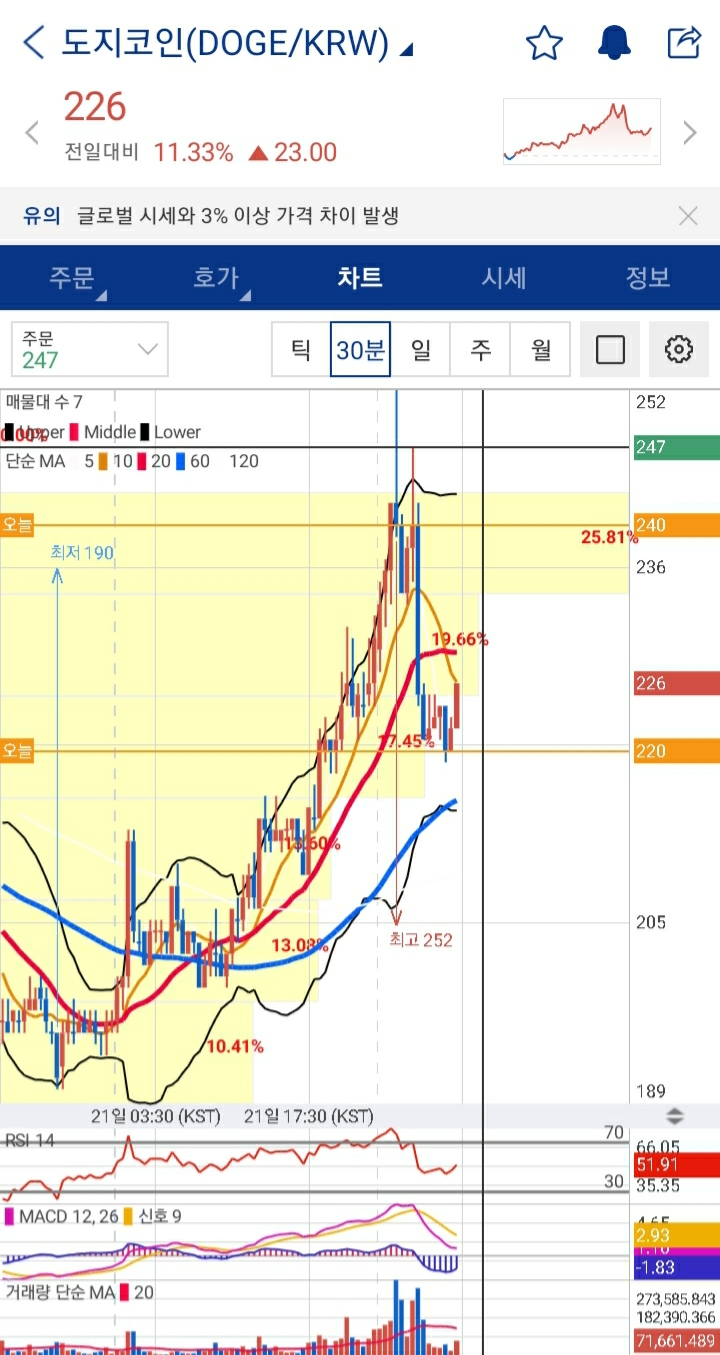Image resolution: width=720 pixels, height=1355 pixels.
Task: Tap the 71,661.489 volume value tag
Action: (x=676, y=1342)
